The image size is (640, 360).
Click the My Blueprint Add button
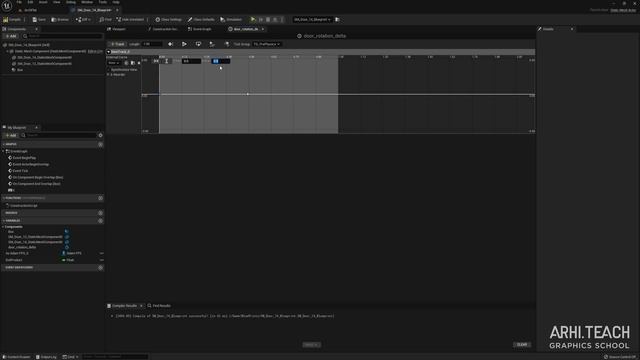11,135
